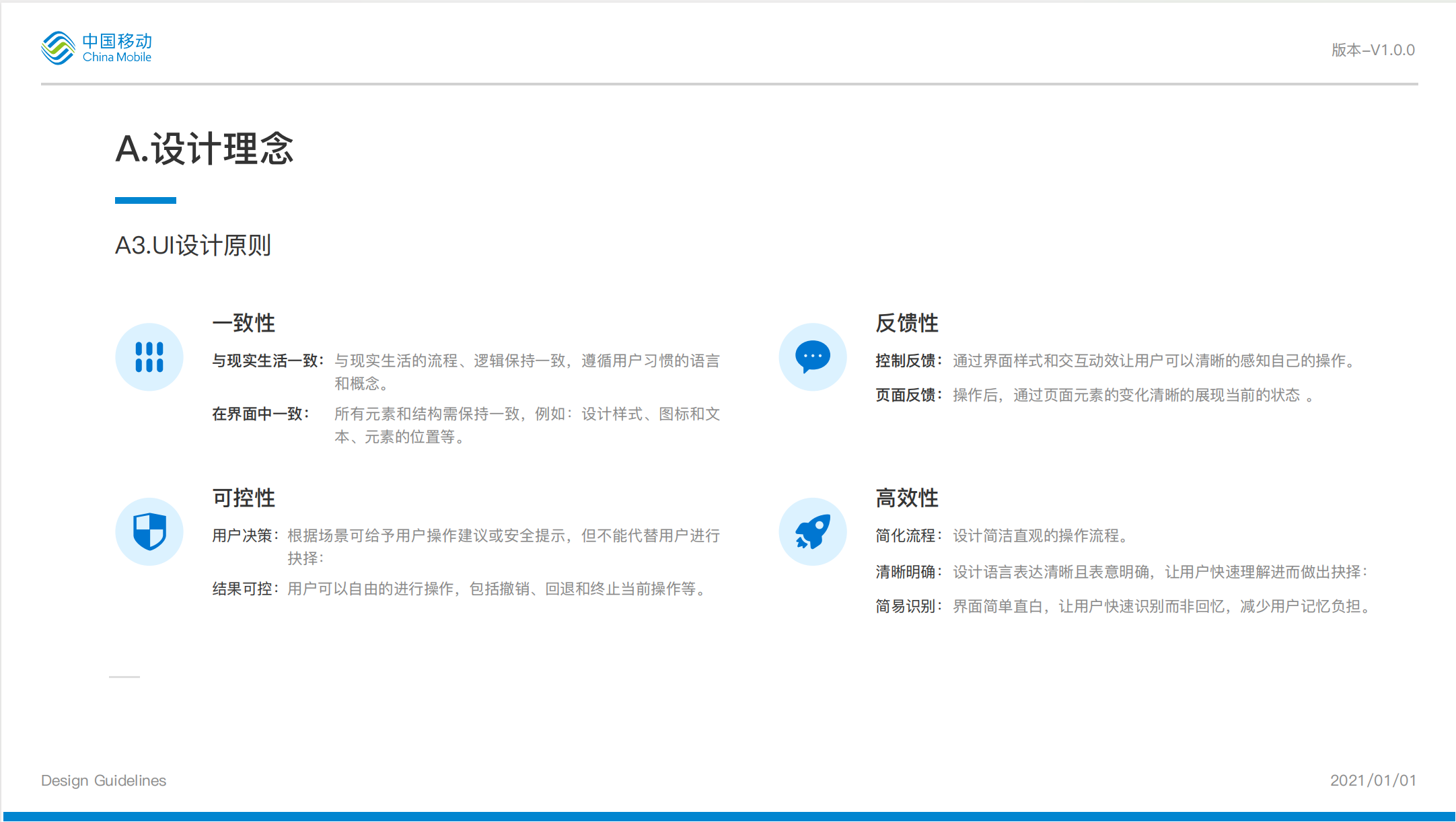This screenshot has height=822, width=1456.
Task: Click the 版本–V1.0.0 version text
Action: pyautogui.click(x=1373, y=50)
